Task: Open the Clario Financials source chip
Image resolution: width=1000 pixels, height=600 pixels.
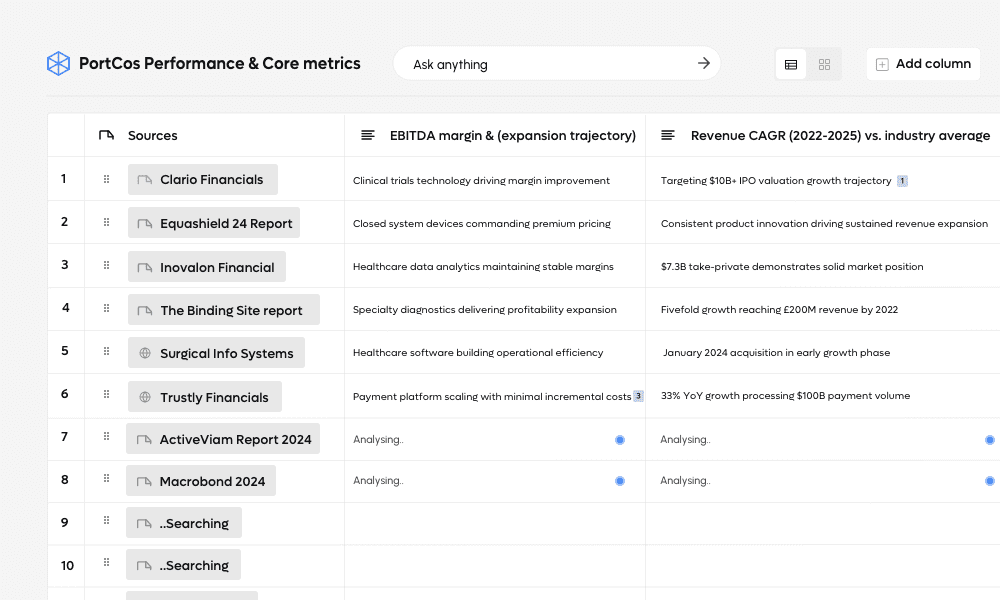Action: (203, 179)
